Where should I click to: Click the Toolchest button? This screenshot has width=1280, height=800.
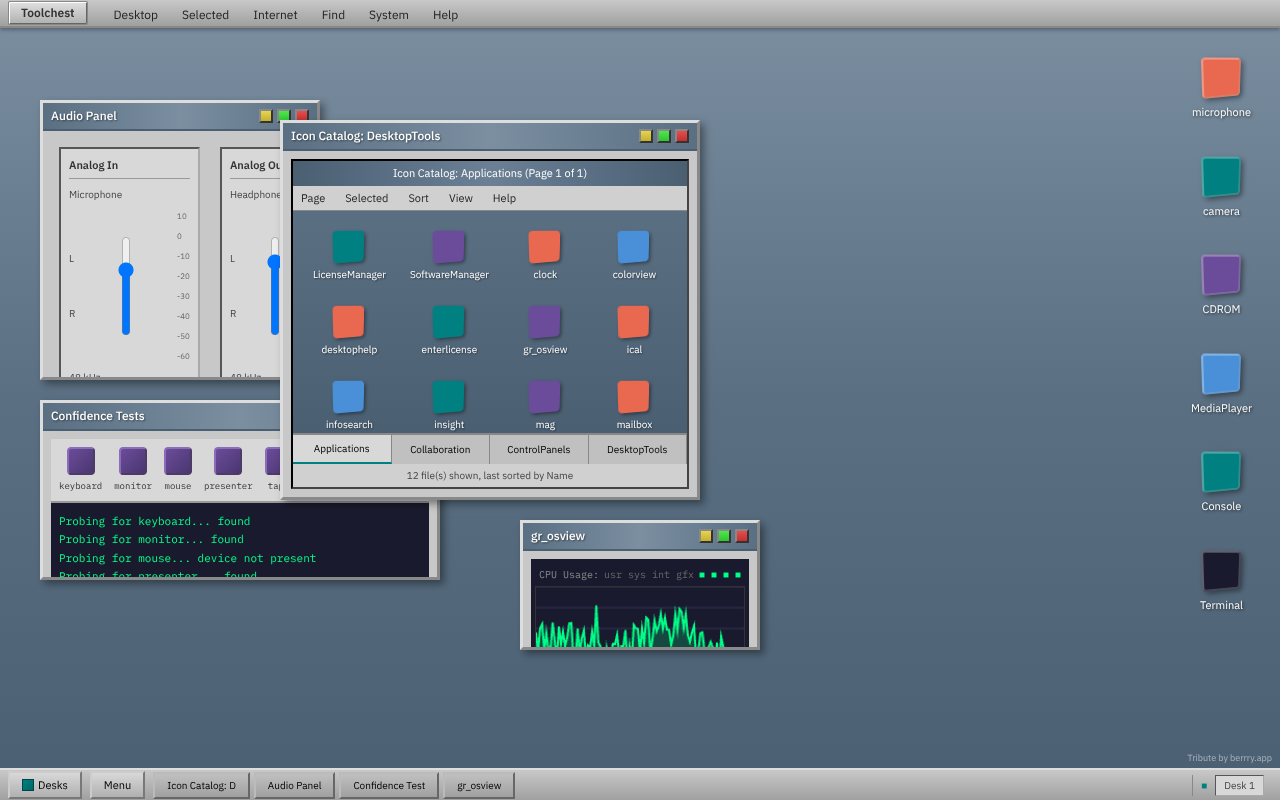coord(46,12)
